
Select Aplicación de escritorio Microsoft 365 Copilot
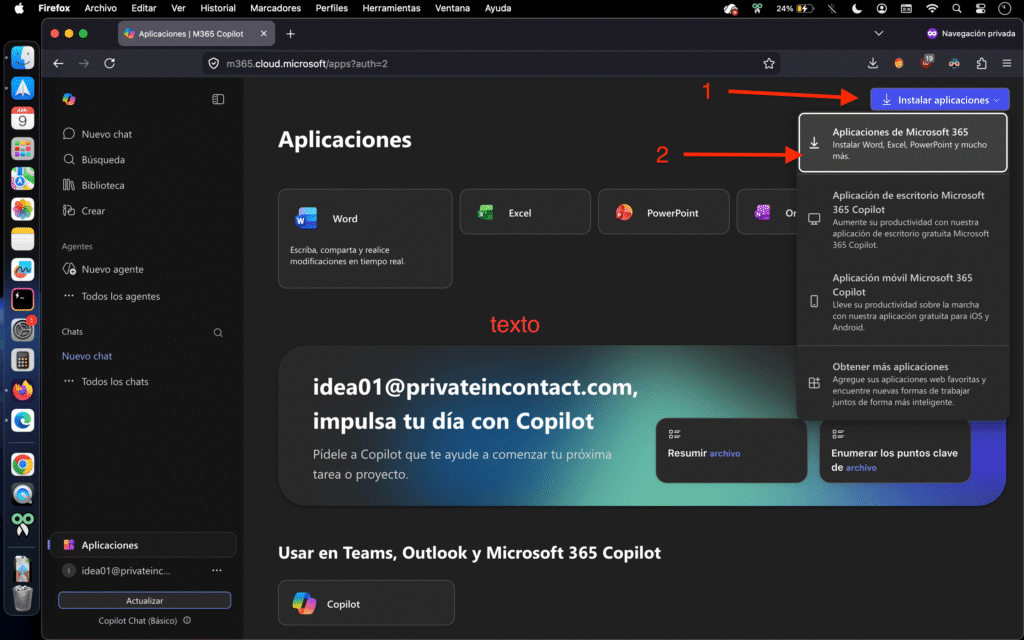(x=902, y=219)
